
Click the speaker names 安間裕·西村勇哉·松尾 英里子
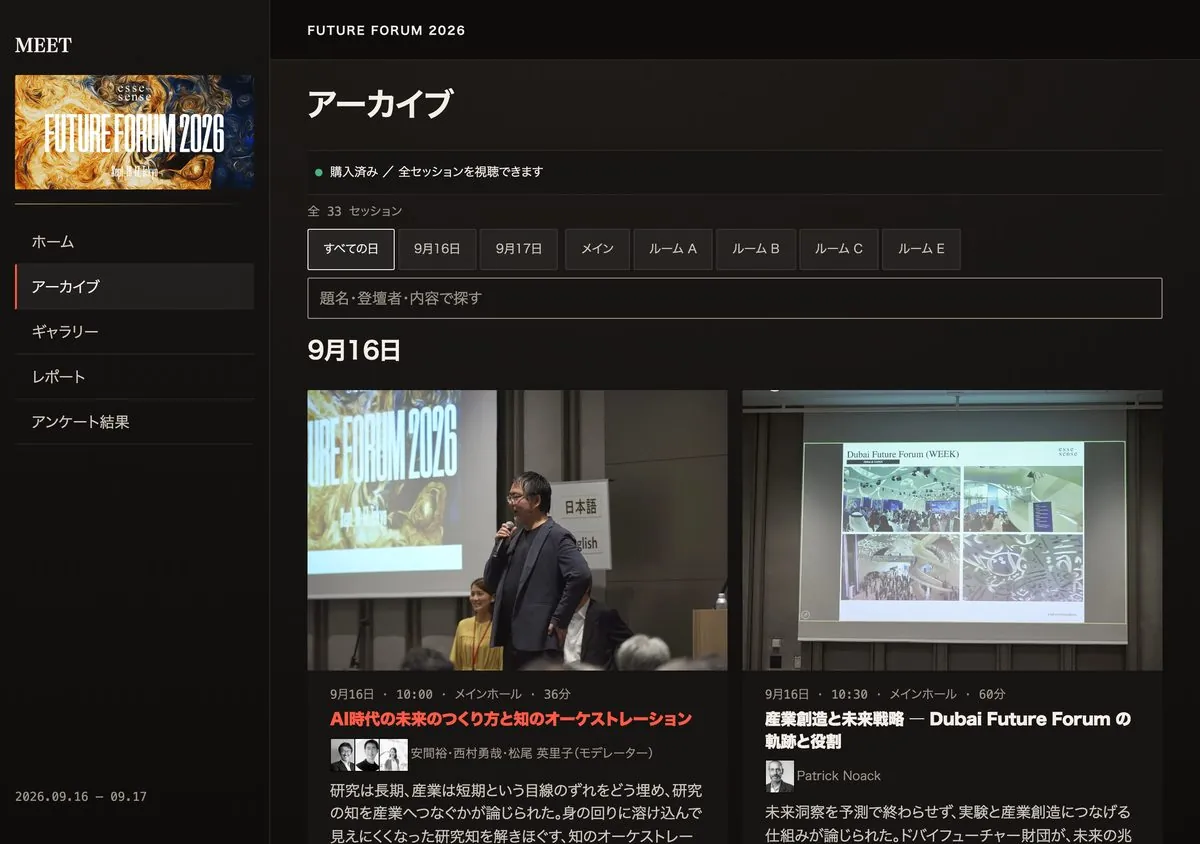[531, 753]
